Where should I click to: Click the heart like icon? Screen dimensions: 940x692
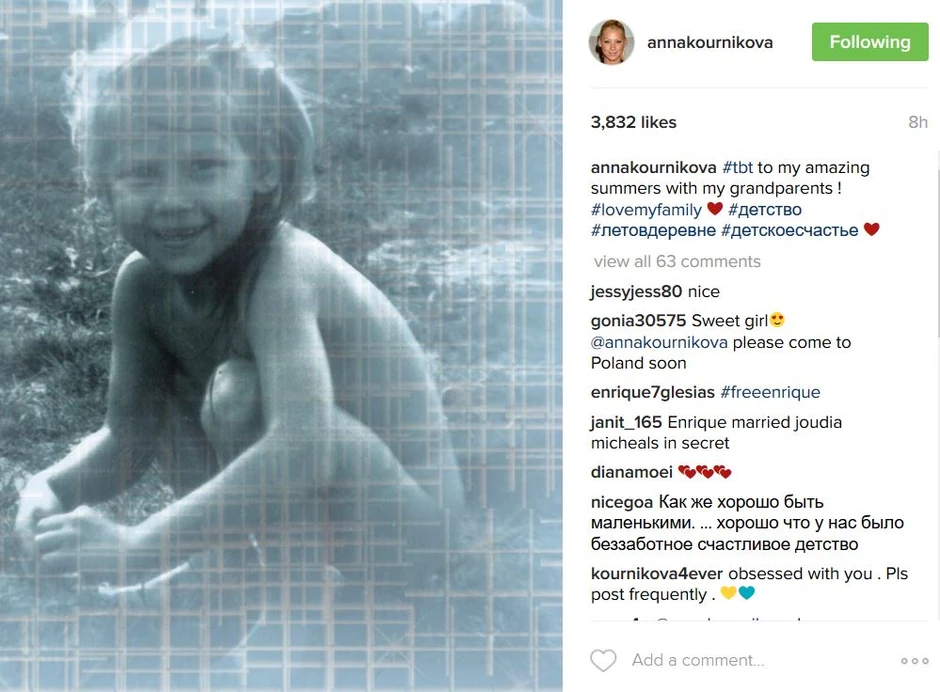coord(603,660)
